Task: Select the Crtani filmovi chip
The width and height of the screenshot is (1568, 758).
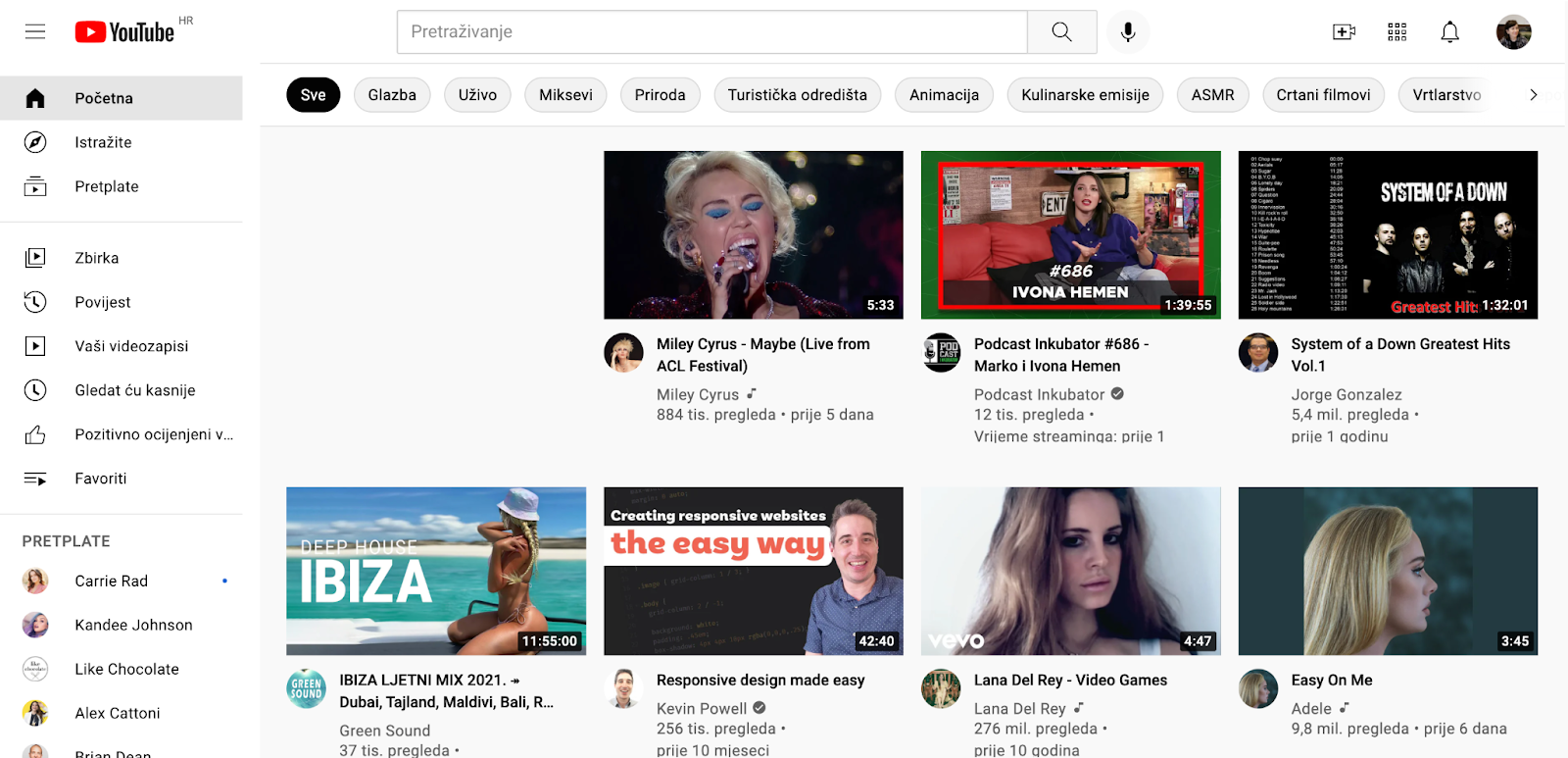Action: (1323, 95)
